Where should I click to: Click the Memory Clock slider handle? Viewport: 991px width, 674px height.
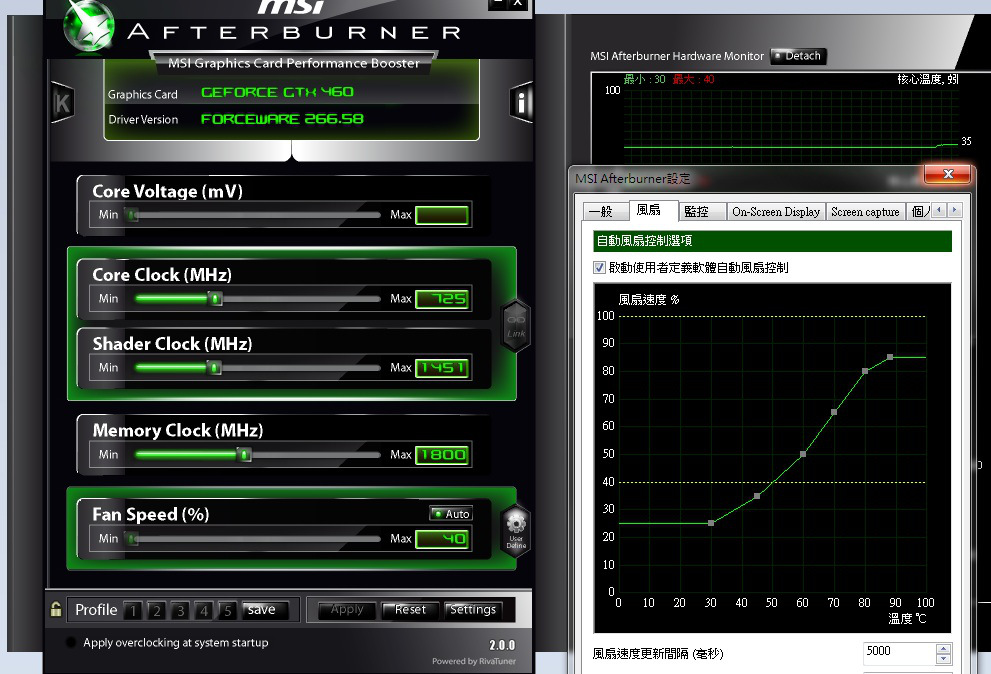[x=244, y=455]
